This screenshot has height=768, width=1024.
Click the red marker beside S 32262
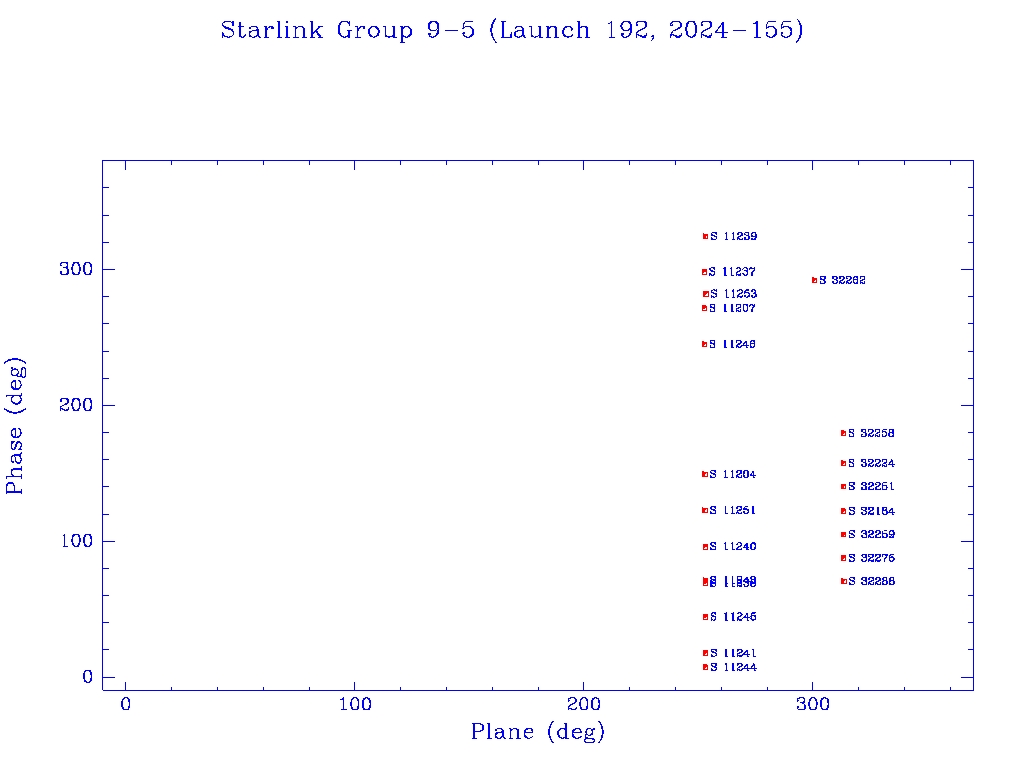(814, 280)
